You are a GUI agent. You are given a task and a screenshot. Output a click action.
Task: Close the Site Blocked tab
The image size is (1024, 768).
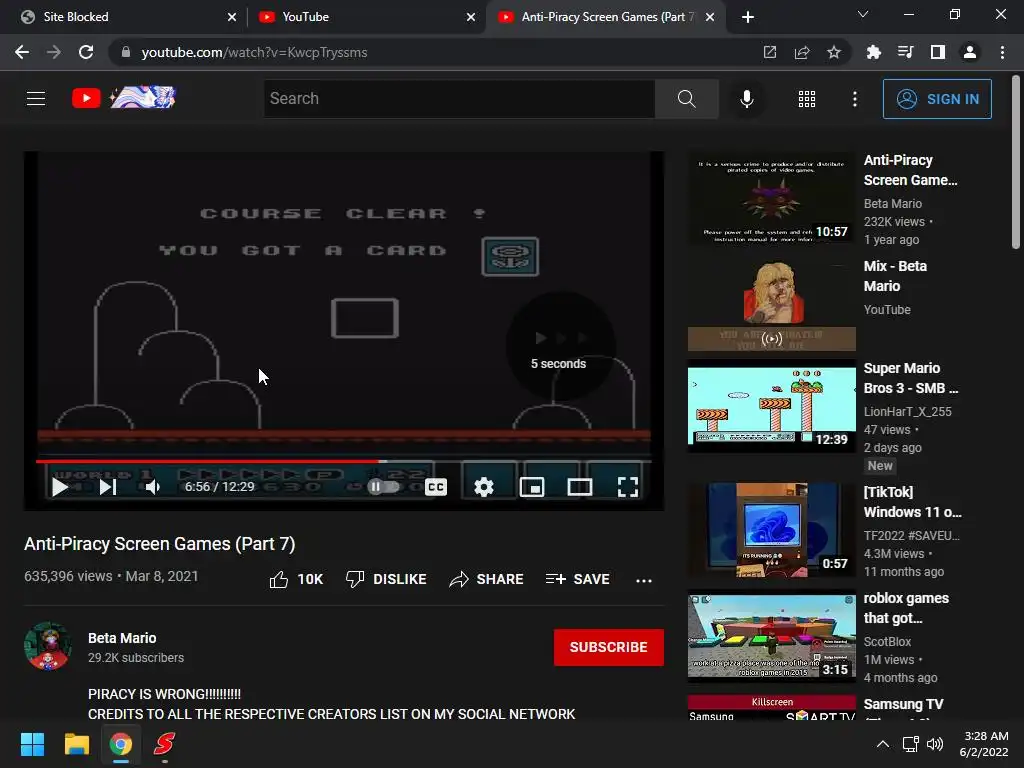pyautogui.click(x=232, y=17)
